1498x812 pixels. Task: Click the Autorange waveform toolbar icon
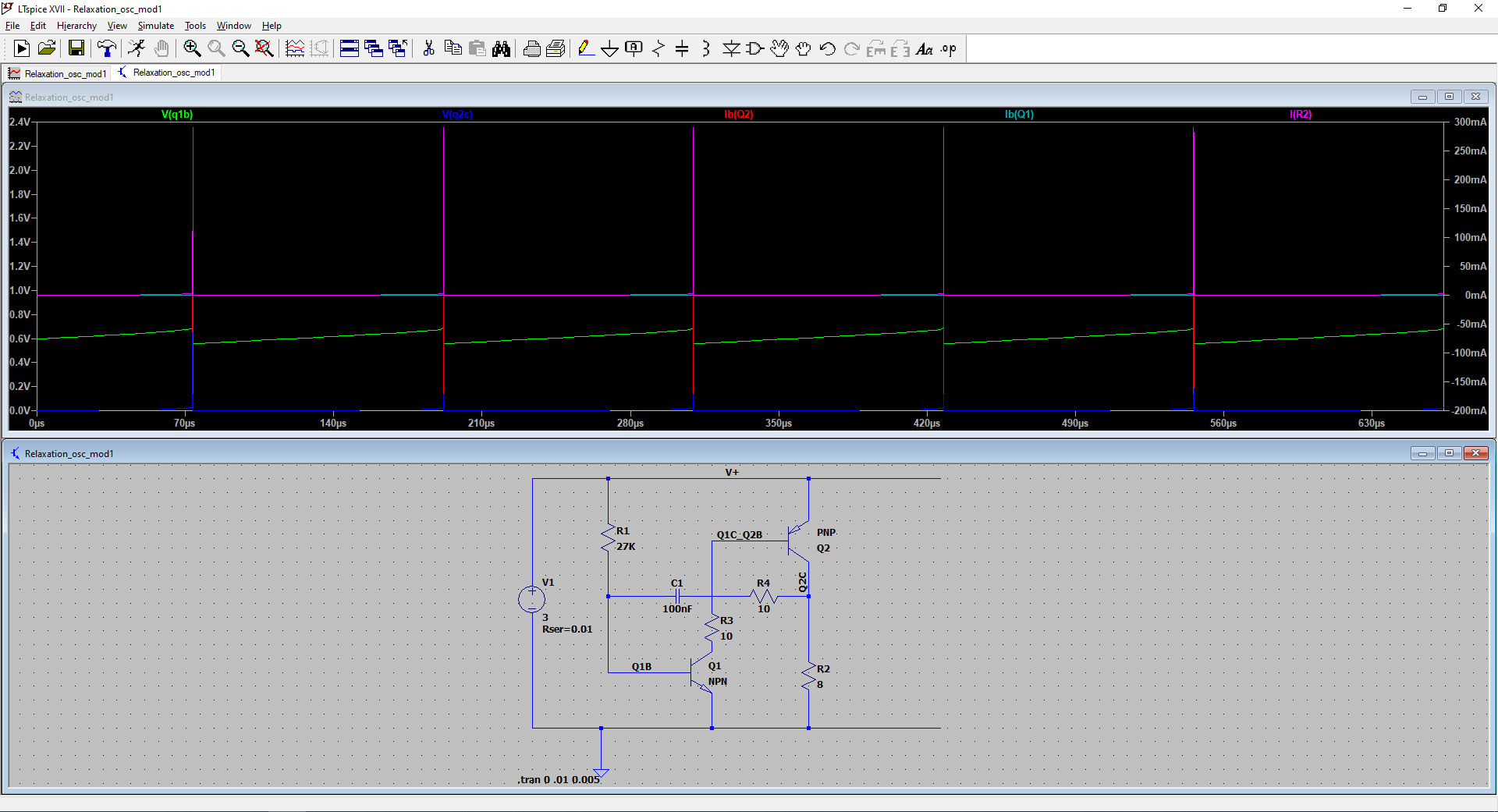(295, 48)
